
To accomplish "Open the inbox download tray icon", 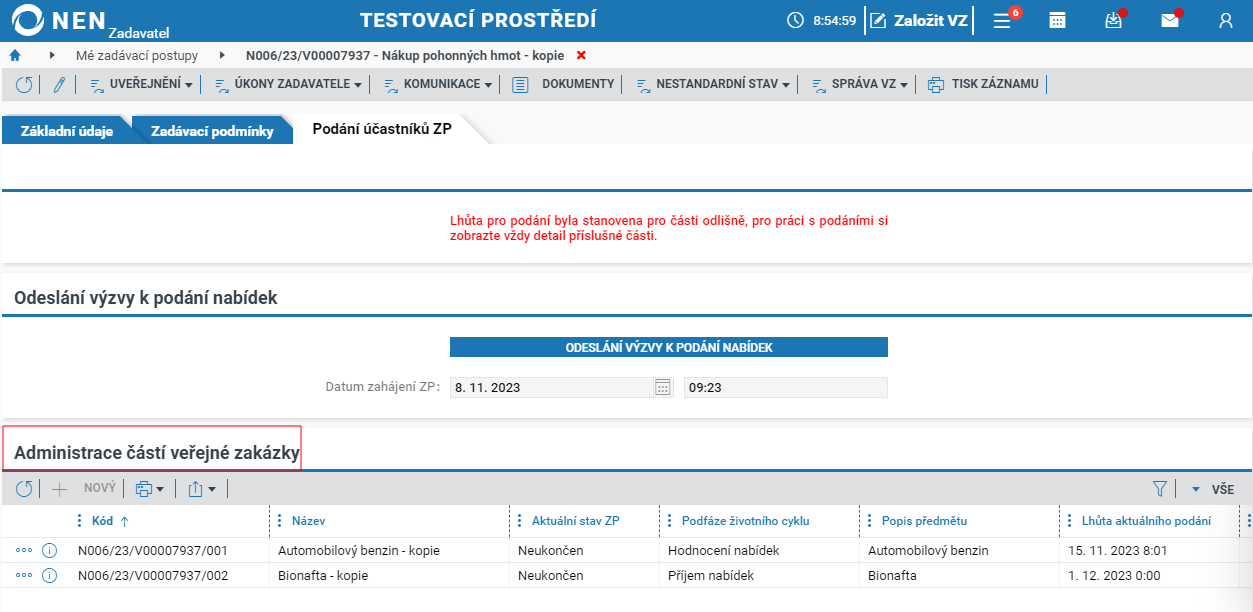I will [1113, 20].
